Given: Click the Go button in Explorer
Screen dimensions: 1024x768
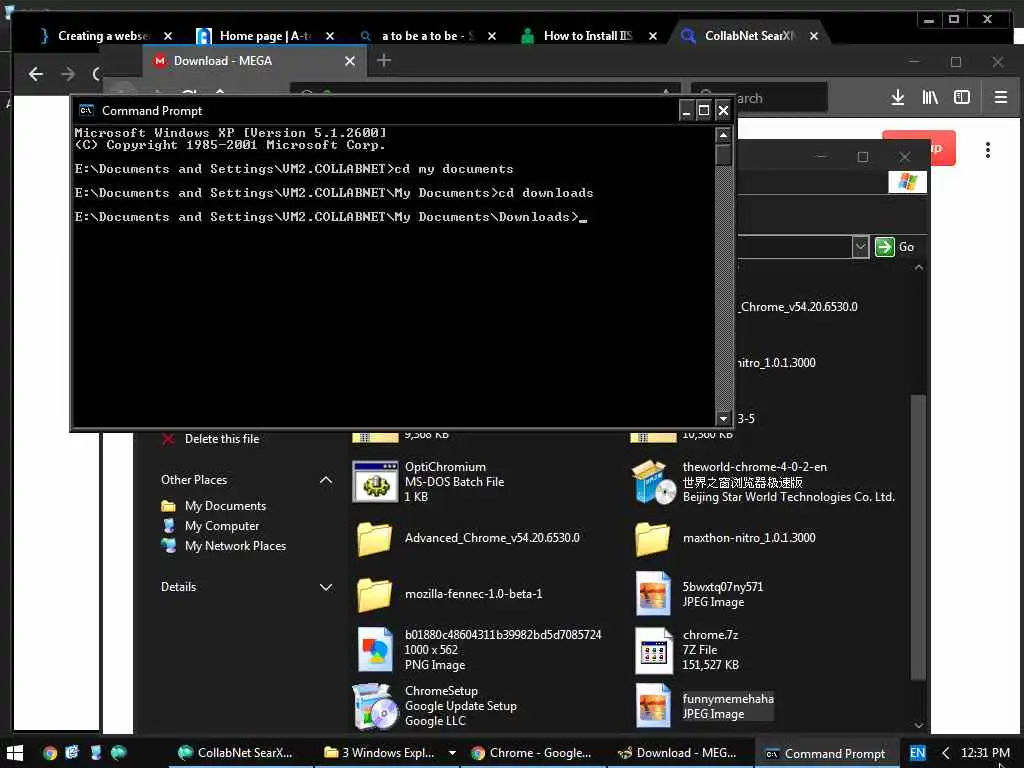Looking at the screenshot, I should pyautogui.click(x=895, y=247).
